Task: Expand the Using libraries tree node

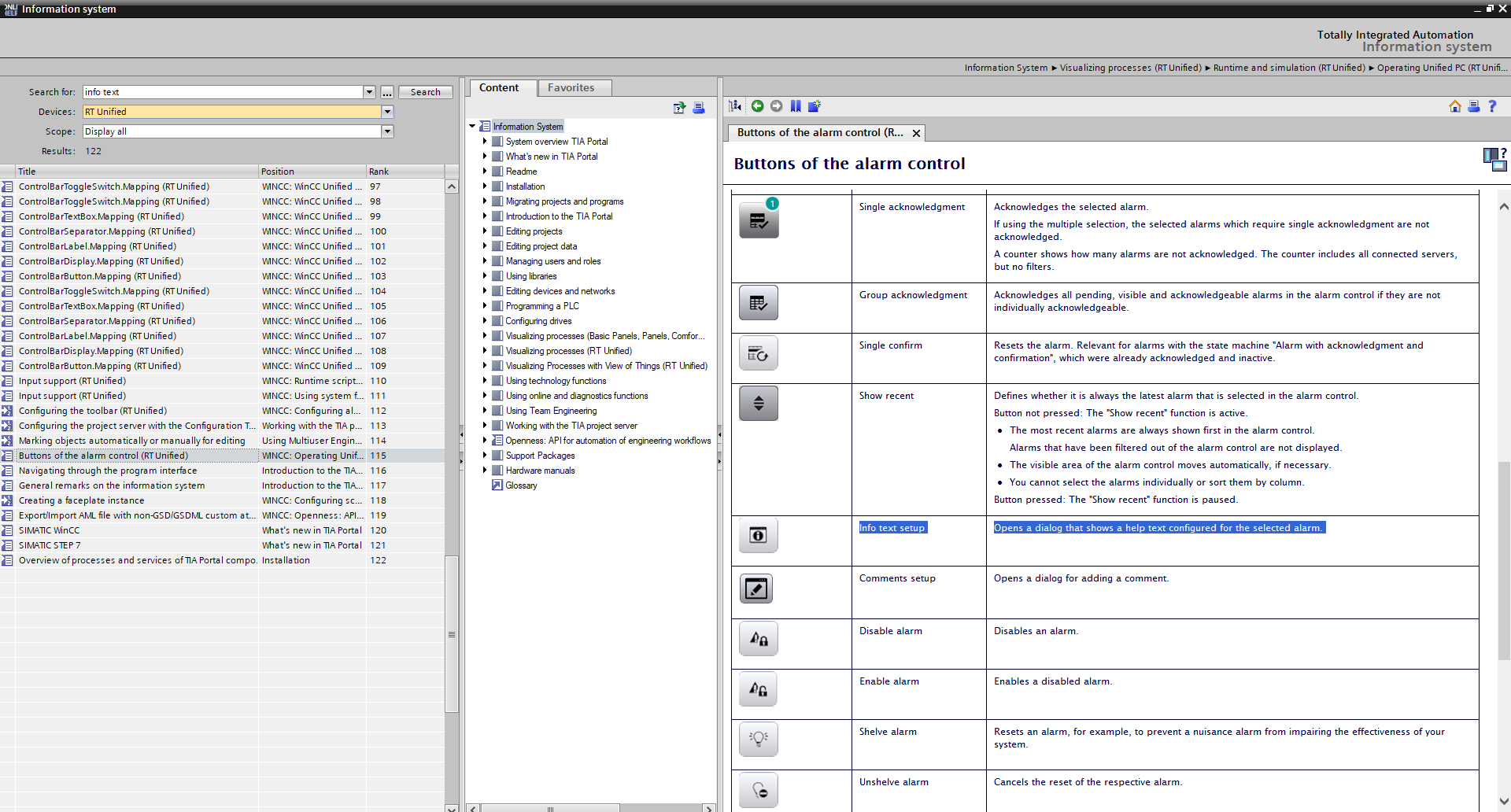Action: click(485, 276)
